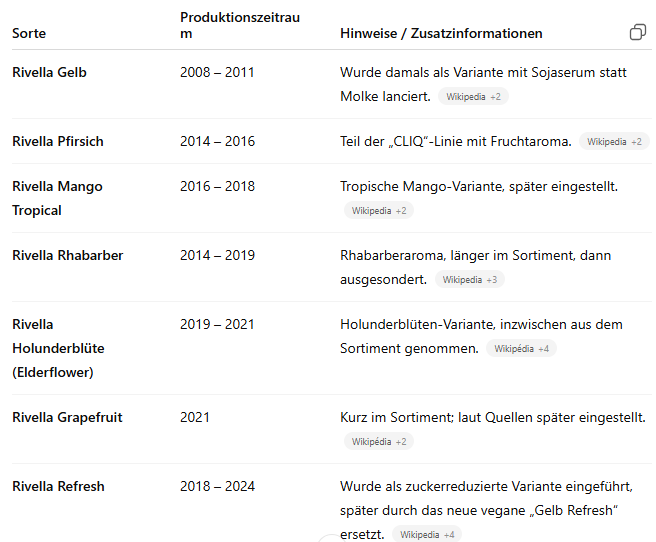This screenshot has height=542, width=656.
Task: Click the Sorte column header
Action: pyautogui.click(x=29, y=33)
